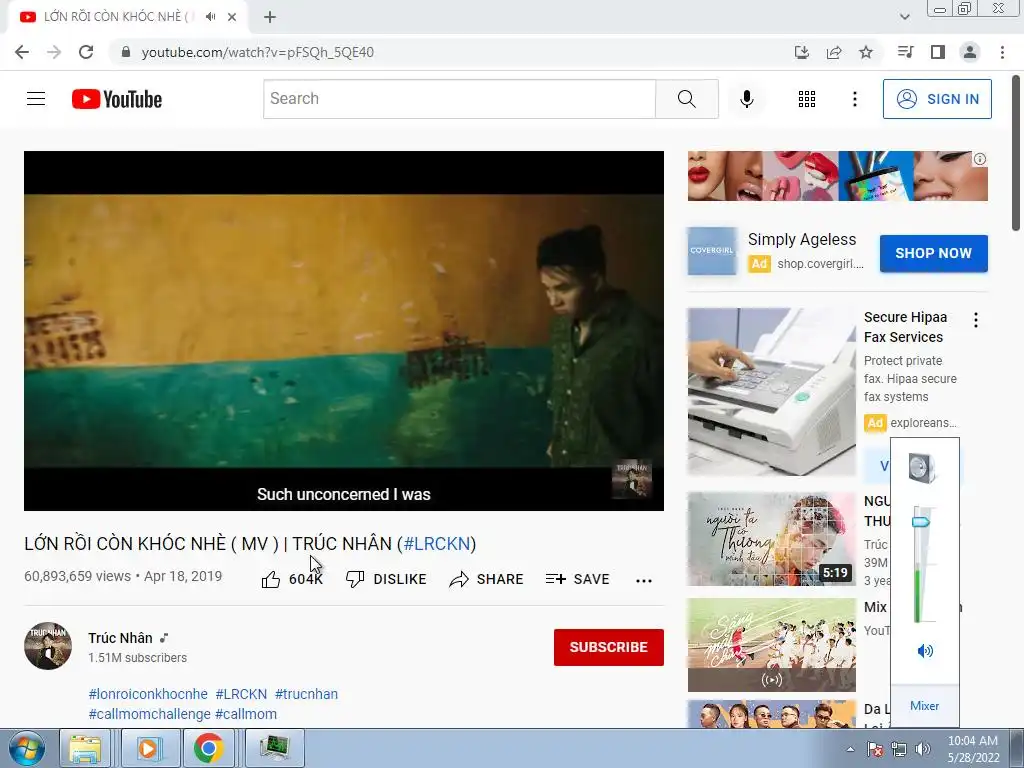Subscribe to Trúc Nhân
Screen dimensions: 1024x768
pyautogui.click(x=609, y=647)
